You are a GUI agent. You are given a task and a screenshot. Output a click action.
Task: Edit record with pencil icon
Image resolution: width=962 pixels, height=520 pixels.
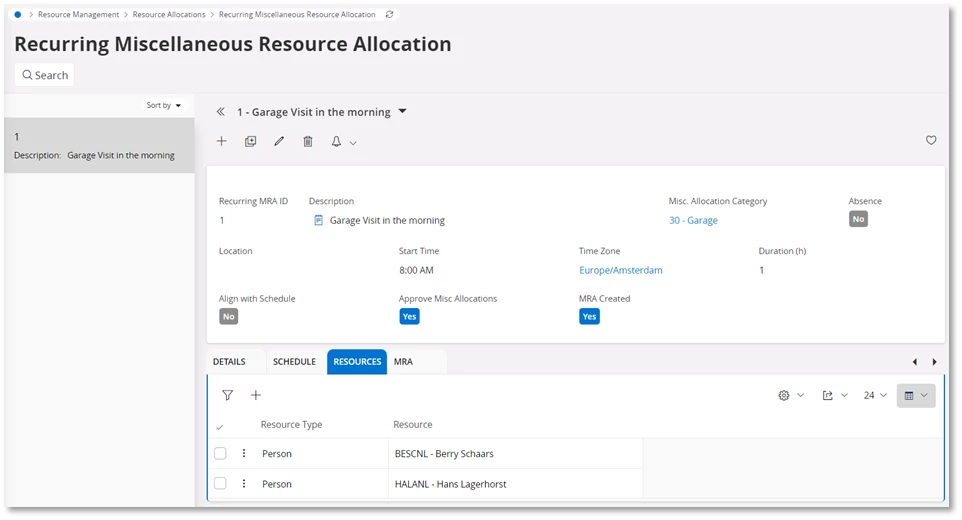[x=279, y=142]
